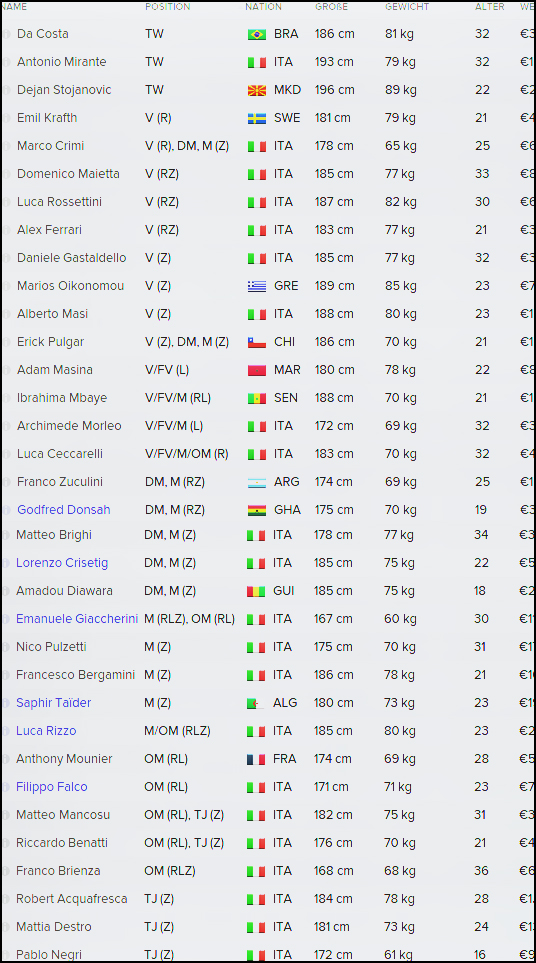Sort list by ALTER column header
This screenshot has width=536, height=963.
pyautogui.click(x=490, y=7)
